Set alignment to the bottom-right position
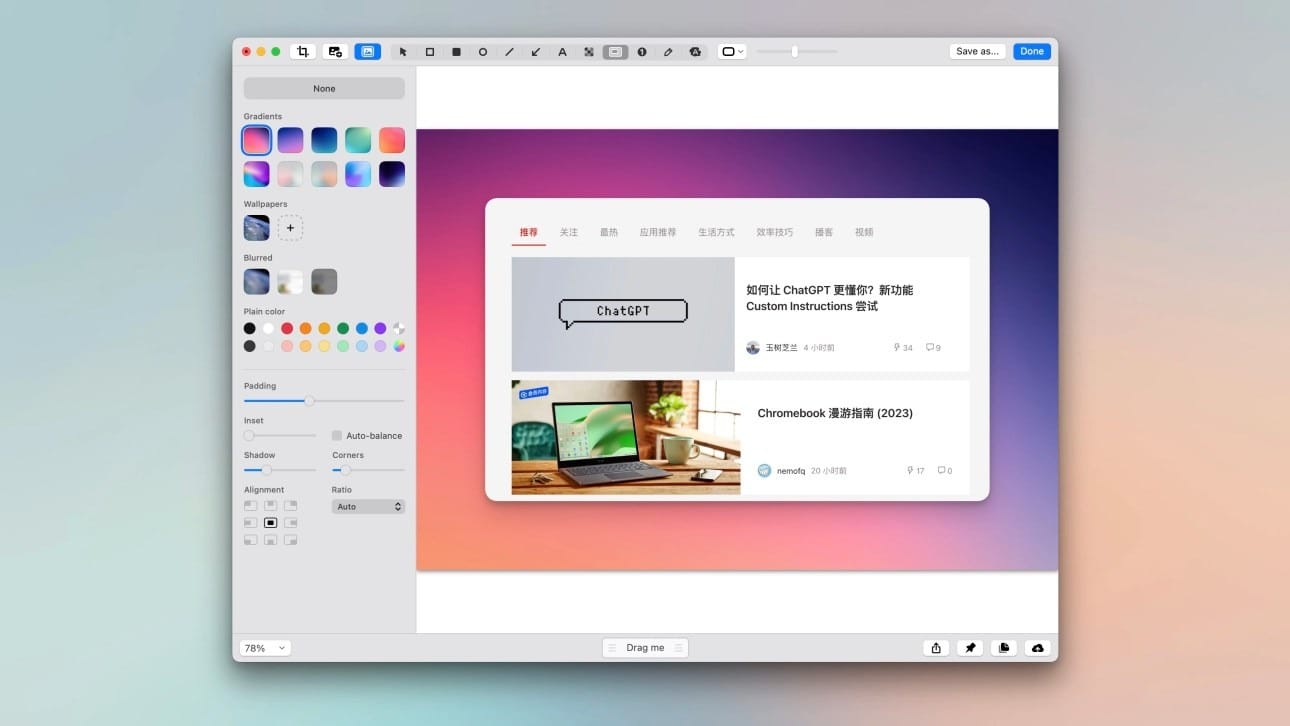This screenshot has height=726, width=1290. coord(290,540)
